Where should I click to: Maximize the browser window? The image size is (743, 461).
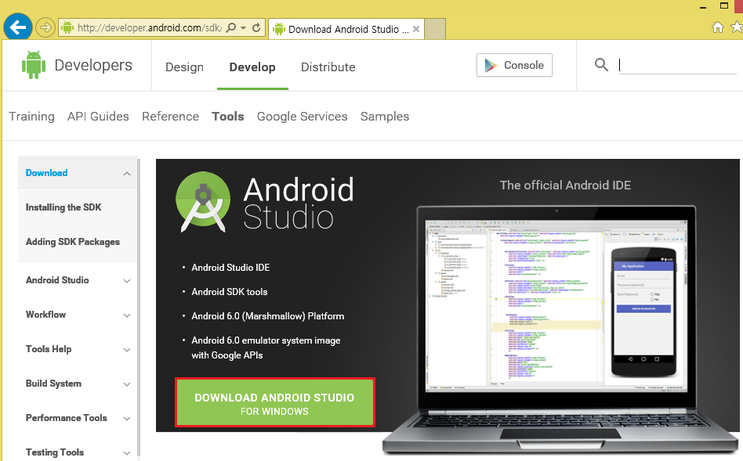tap(724, 6)
